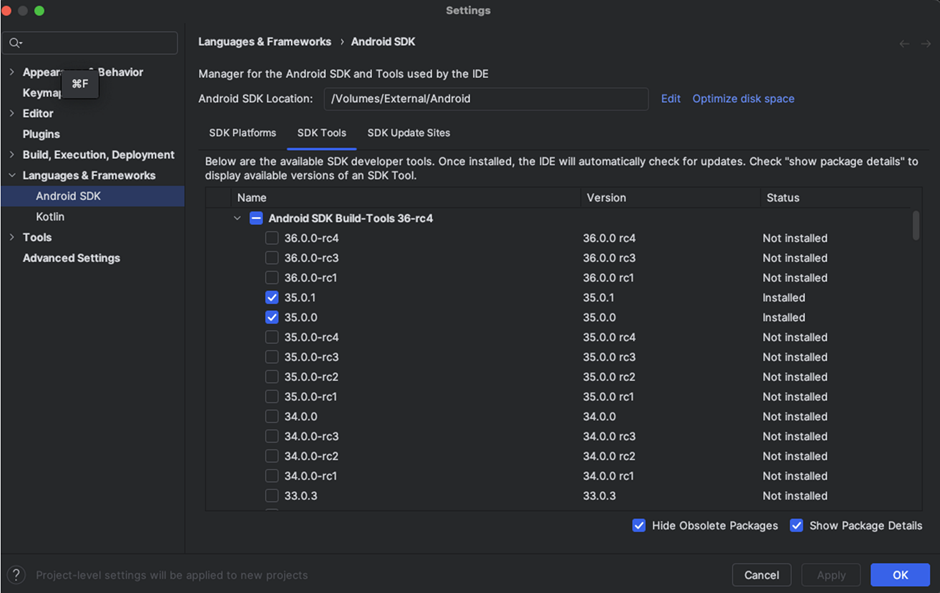The image size is (940, 593).
Task: Check the 34.0.0-rc2 package checkbox
Action: 272,456
